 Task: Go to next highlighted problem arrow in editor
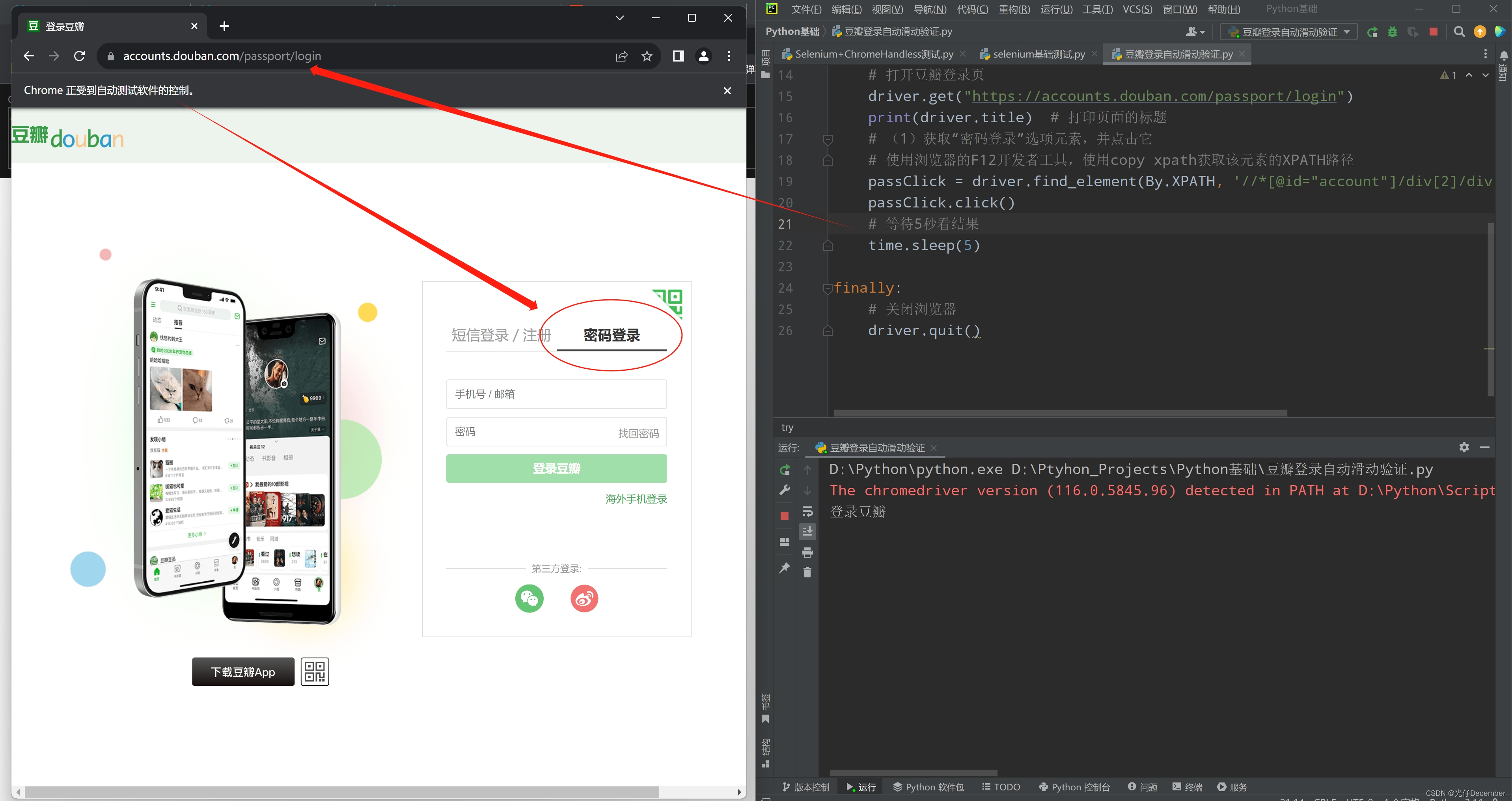click(x=1486, y=75)
